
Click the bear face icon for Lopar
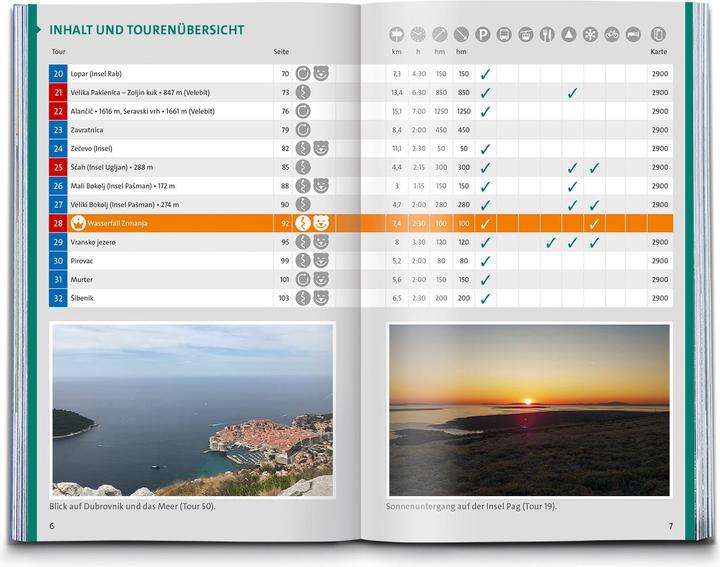(x=321, y=73)
